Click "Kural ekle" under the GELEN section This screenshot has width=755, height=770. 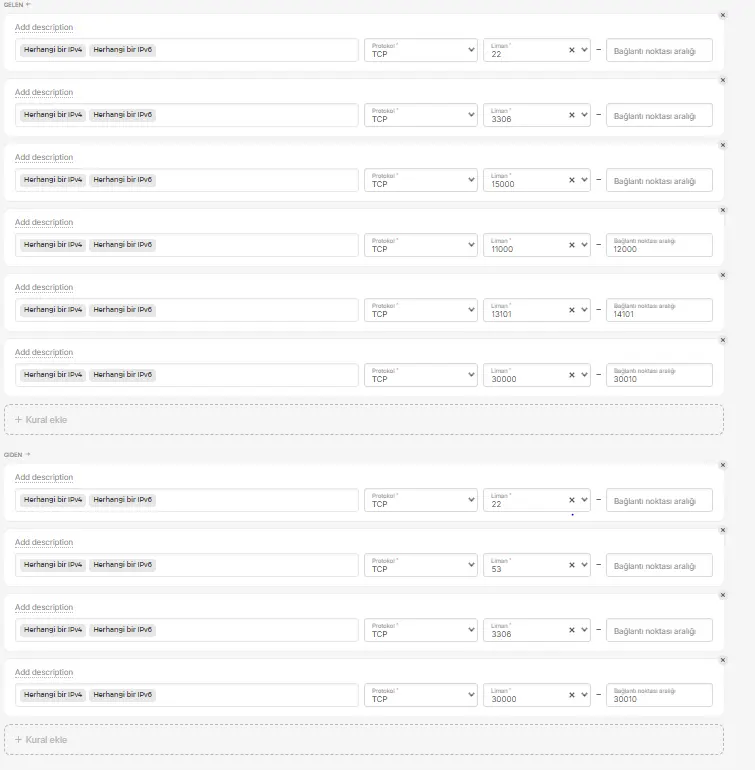click(41, 420)
